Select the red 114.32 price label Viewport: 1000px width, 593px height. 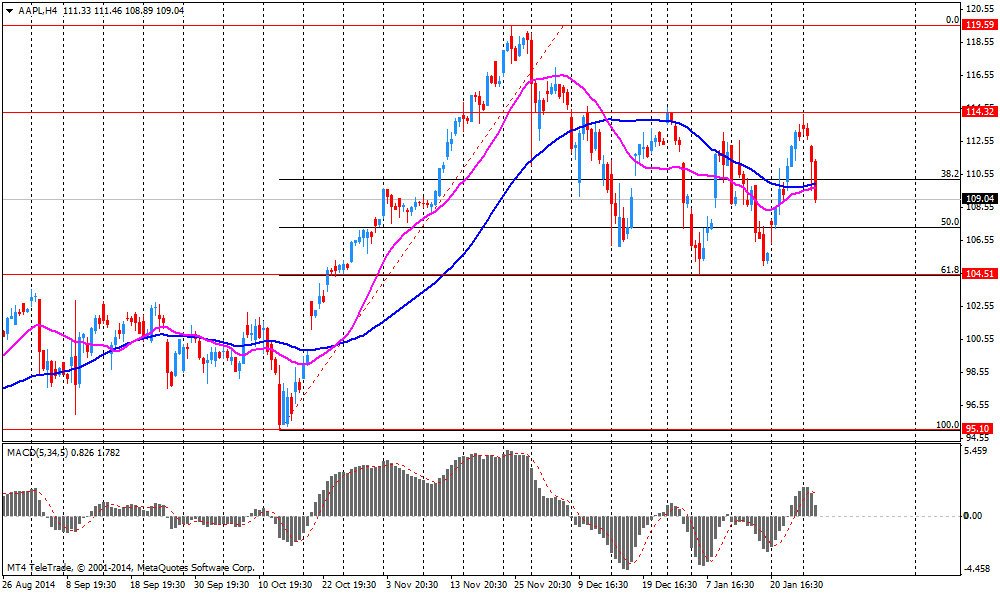tap(980, 112)
